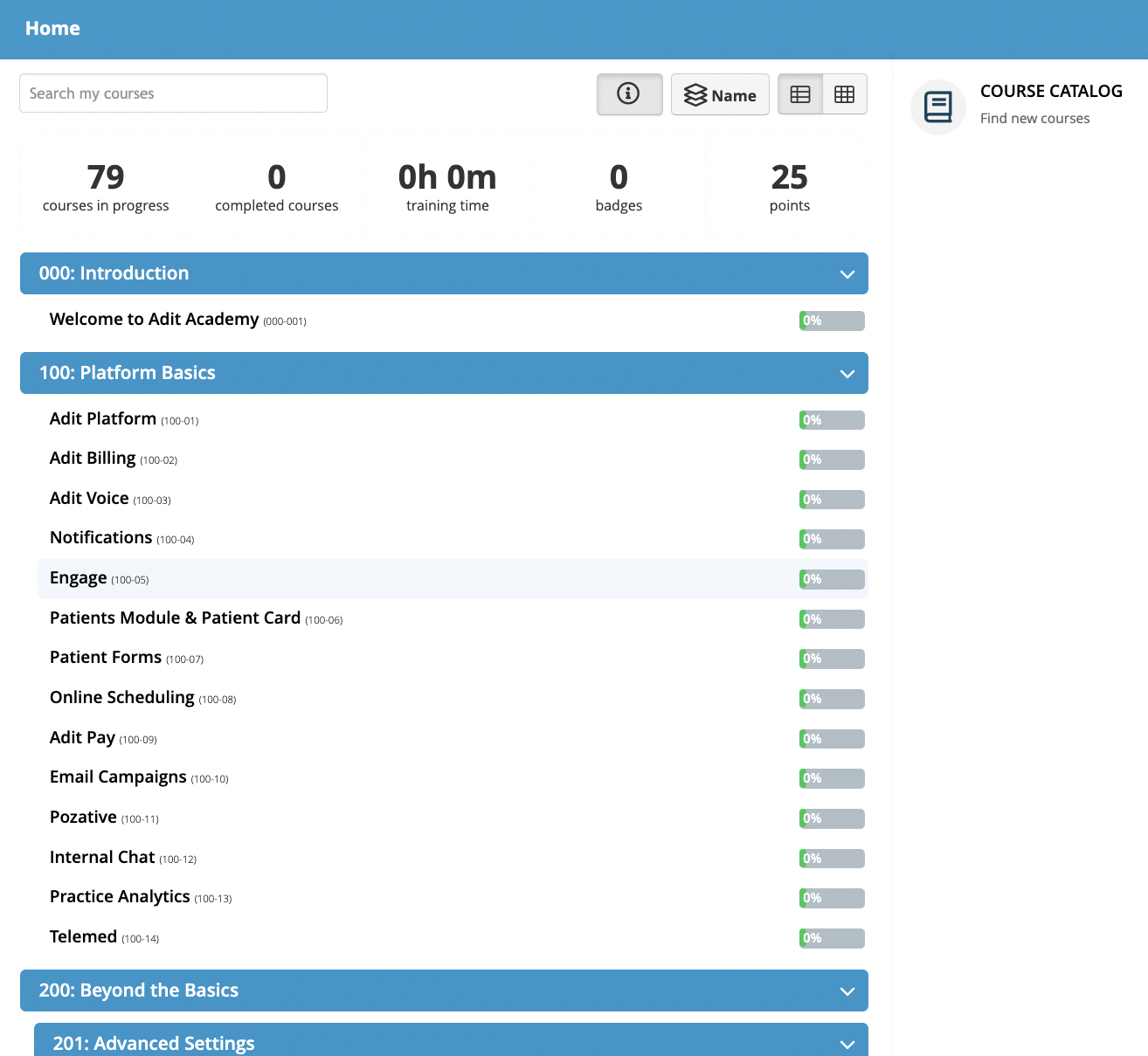This screenshot has height=1056, width=1148.
Task: Click the 201: Advanced Settings title
Action: 154,1044
